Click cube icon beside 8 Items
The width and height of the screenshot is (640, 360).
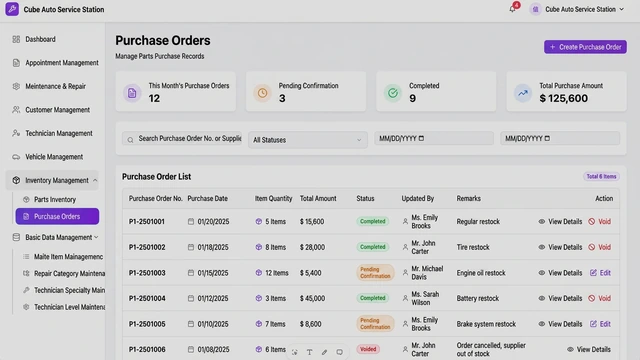[258, 247]
